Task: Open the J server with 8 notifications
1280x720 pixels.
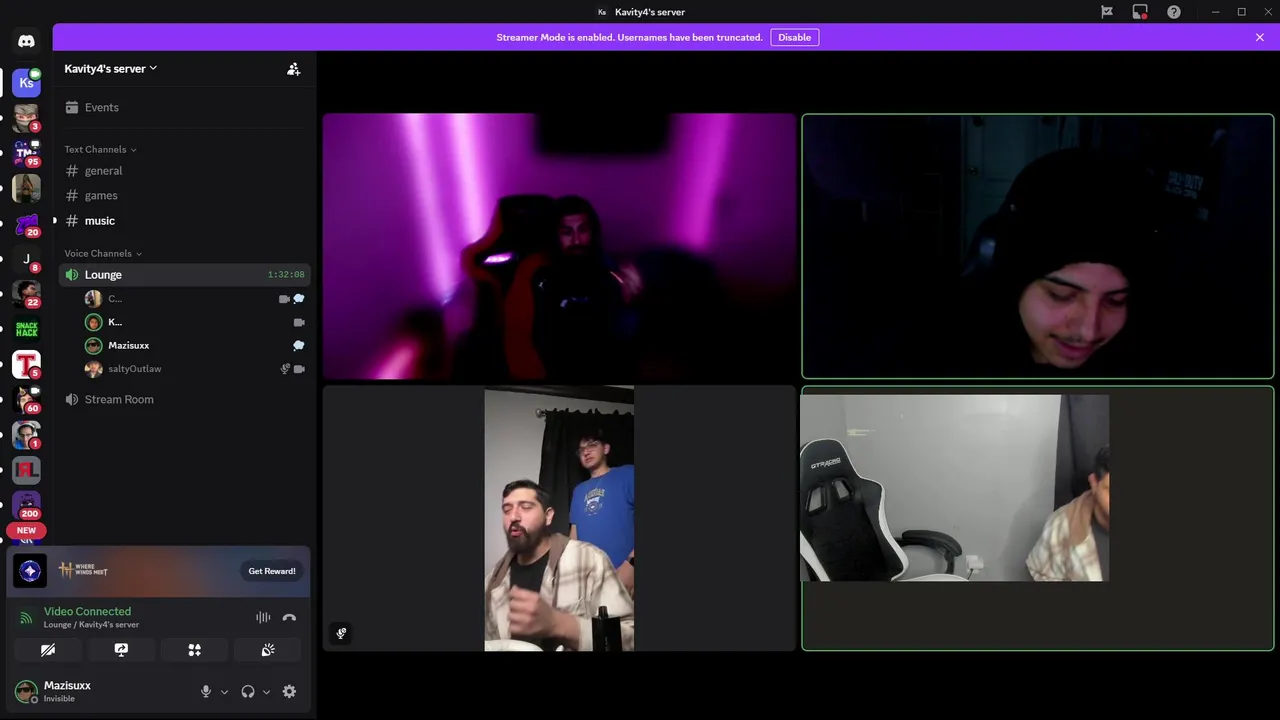Action: coord(26,259)
